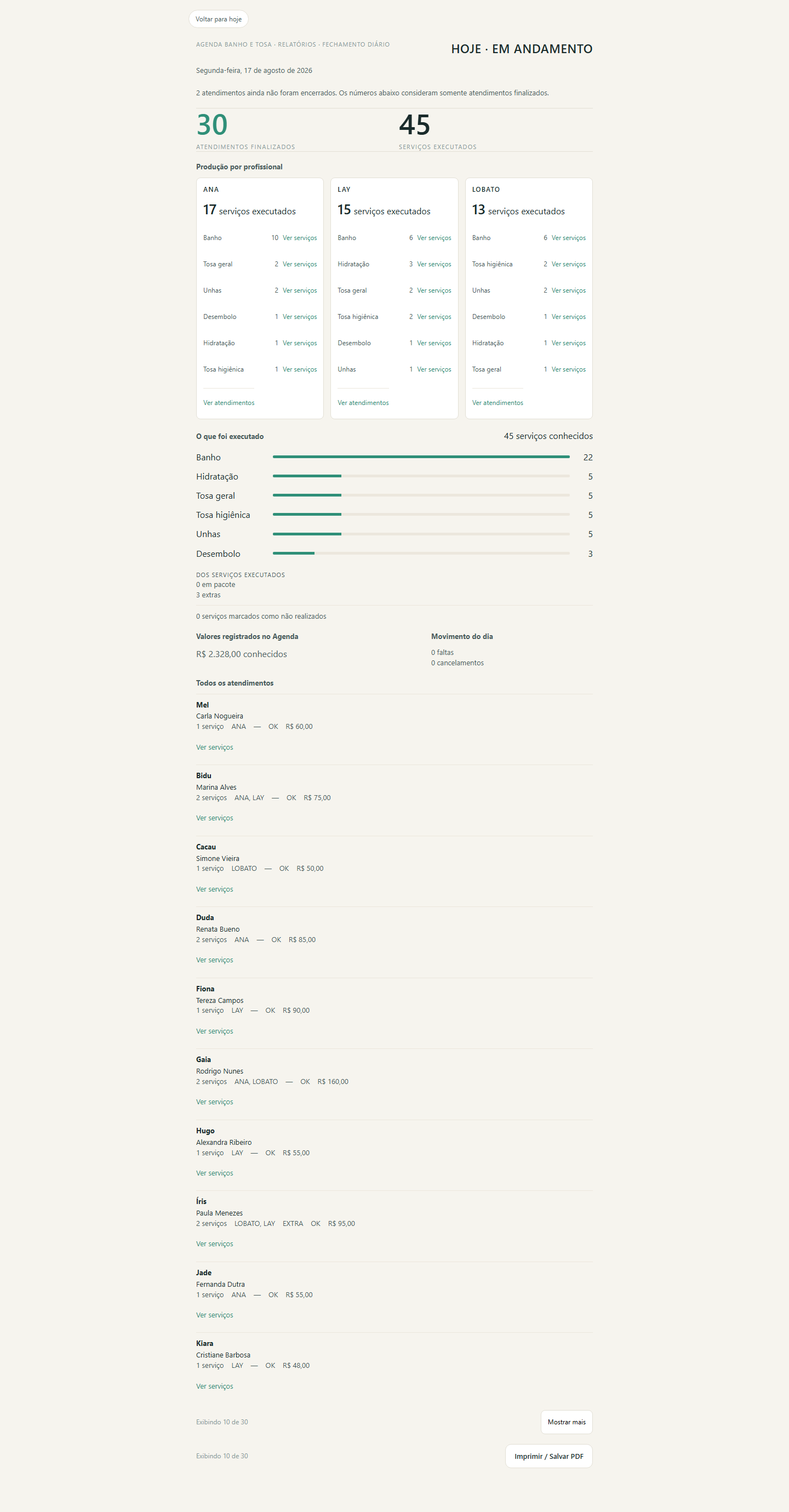Open Ver serviços for Lobato's Tosa geral row
This screenshot has width=789, height=1512.
pos(568,369)
